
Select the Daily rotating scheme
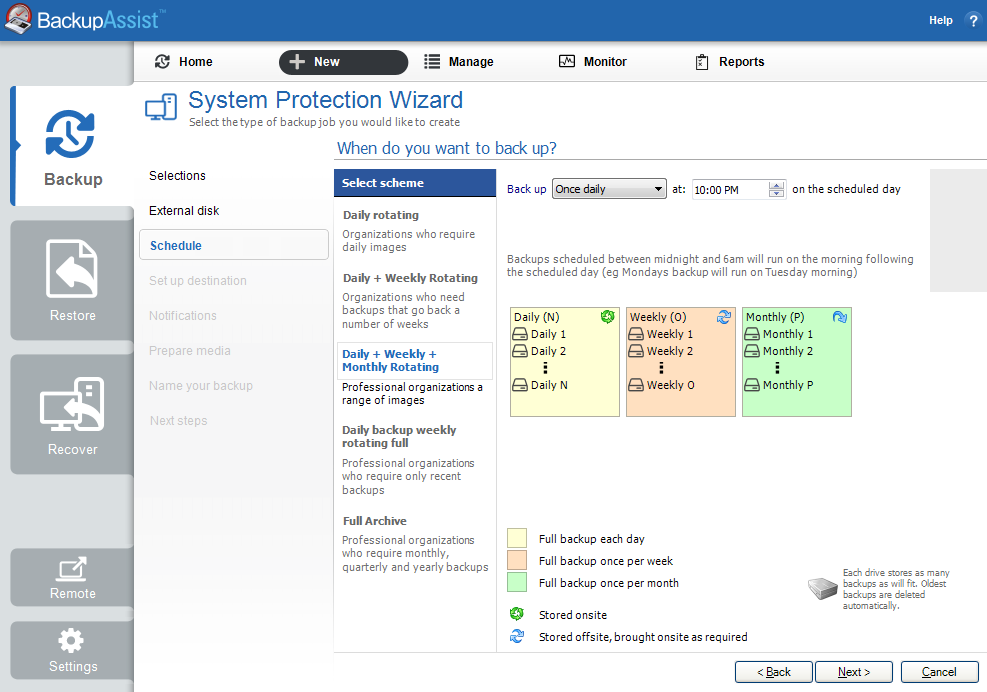pyautogui.click(x=381, y=215)
